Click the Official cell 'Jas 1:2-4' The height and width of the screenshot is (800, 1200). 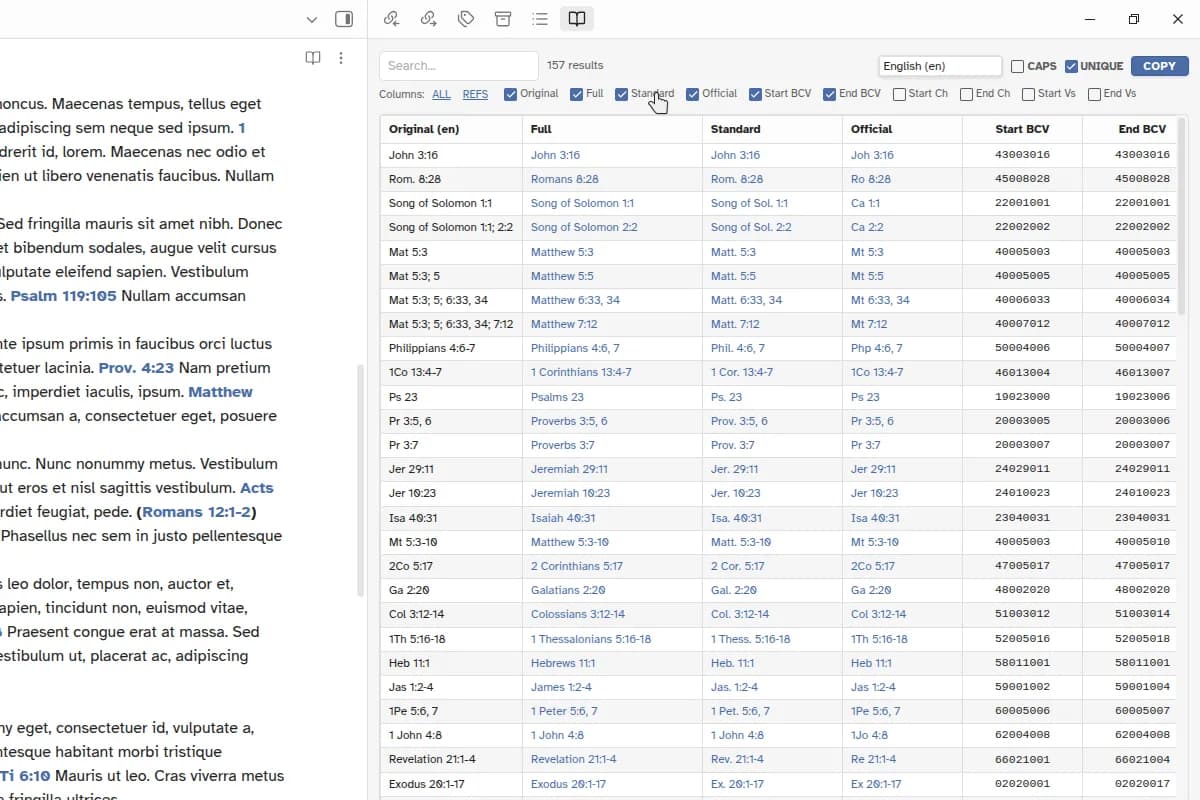pos(873,687)
